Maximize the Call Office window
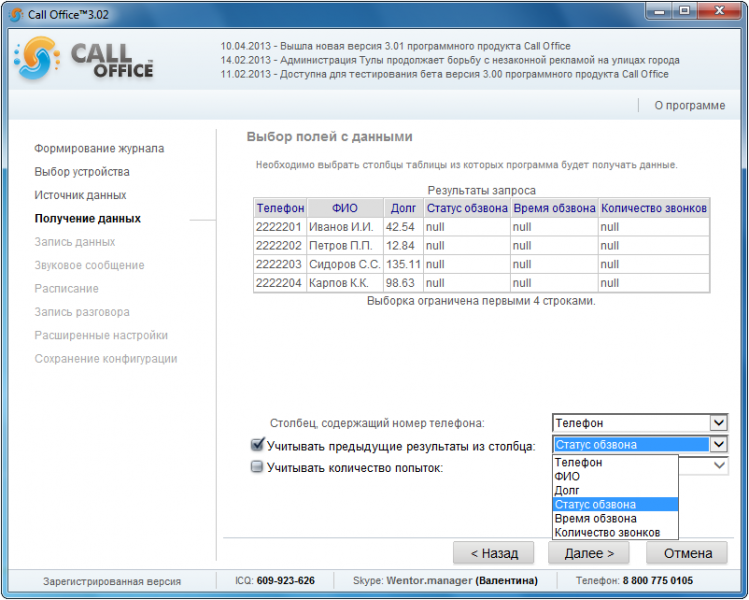Viewport: 749px width, 600px height. (x=684, y=11)
